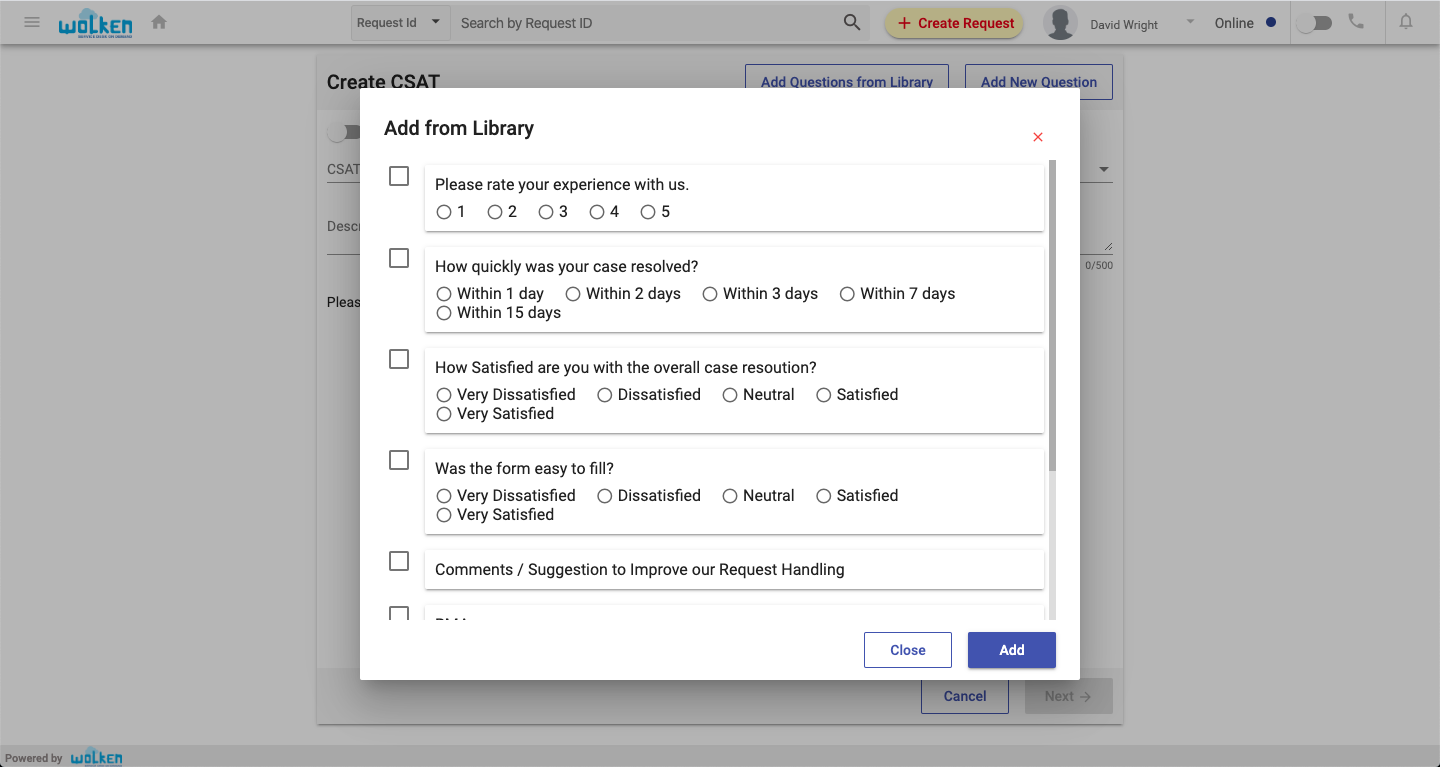
Task: Check the 'Please rate your experience' question box
Action: (x=399, y=176)
